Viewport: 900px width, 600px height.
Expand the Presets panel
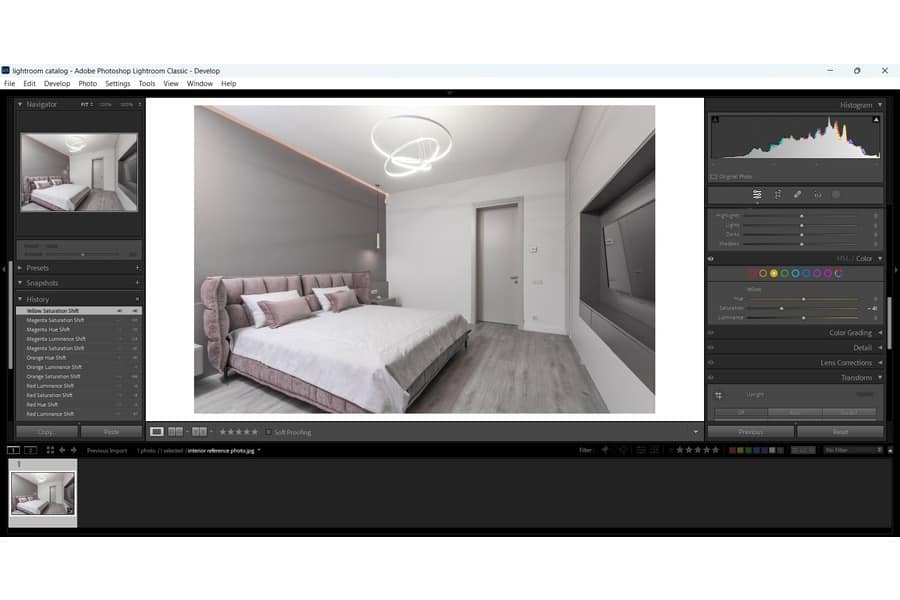click(20, 268)
